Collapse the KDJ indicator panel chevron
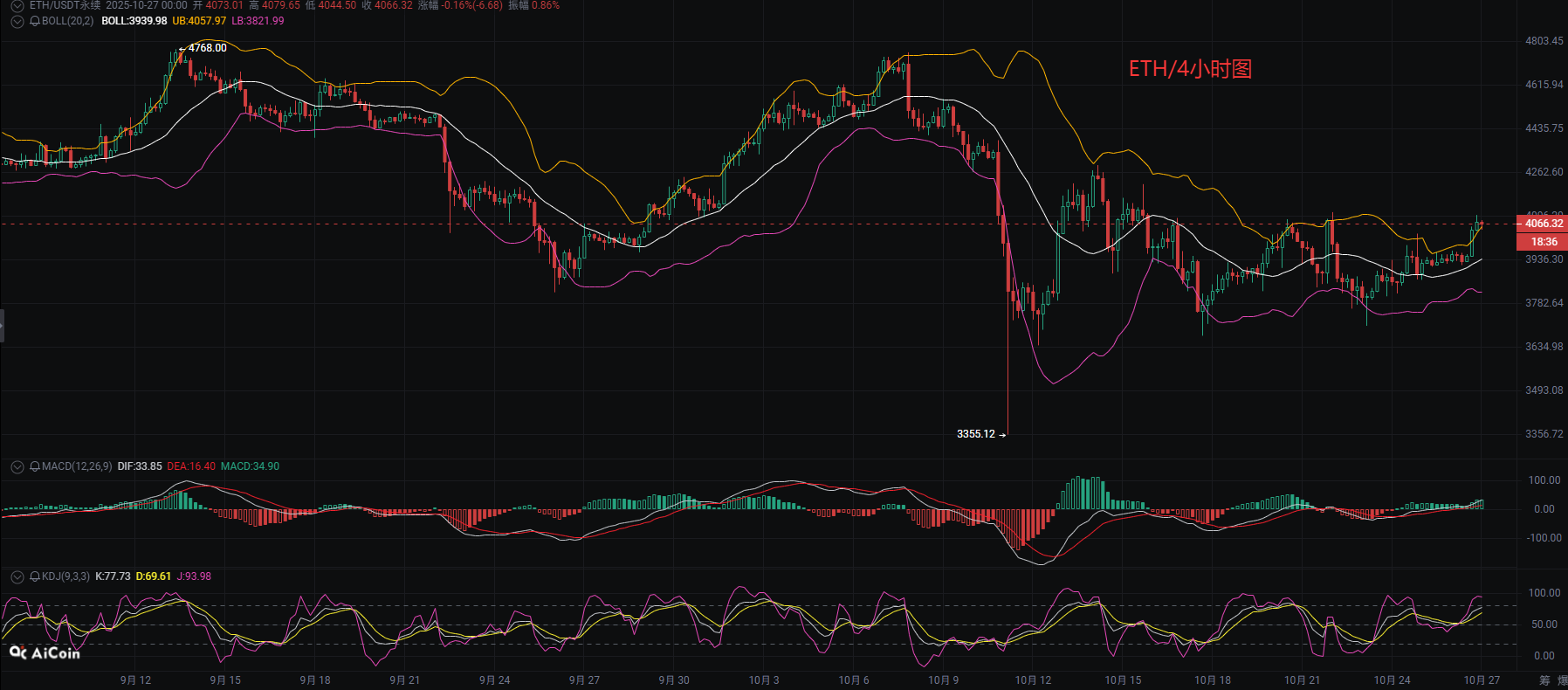The image size is (1568, 690). coord(17,577)
